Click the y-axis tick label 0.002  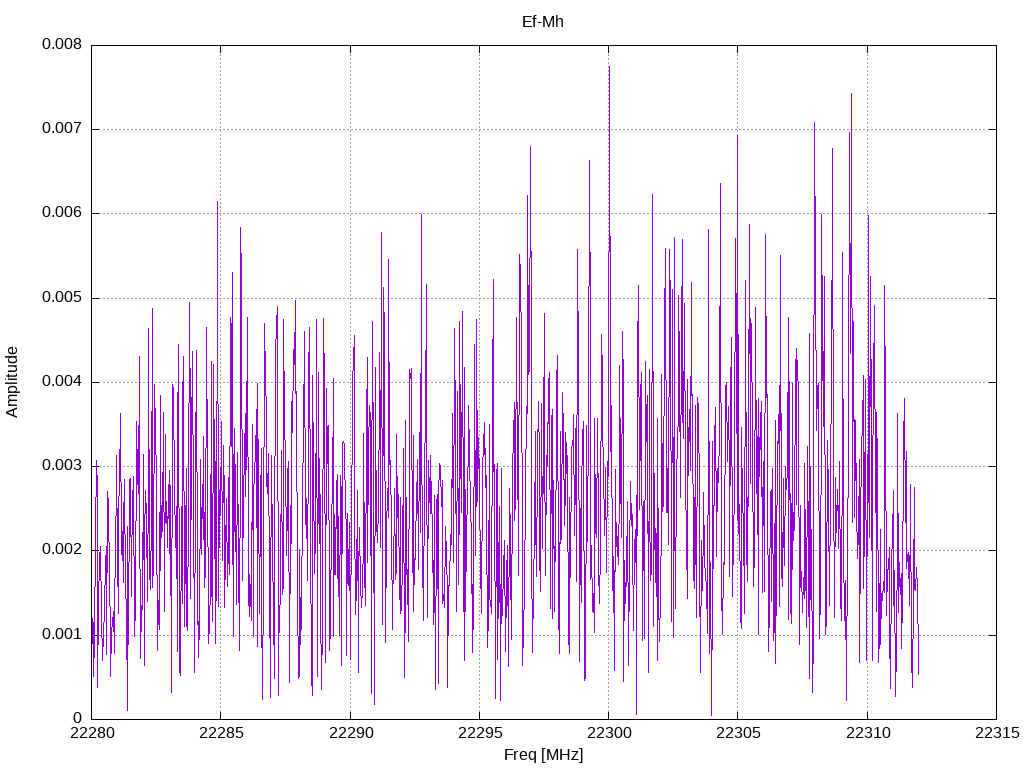[62, 550]
